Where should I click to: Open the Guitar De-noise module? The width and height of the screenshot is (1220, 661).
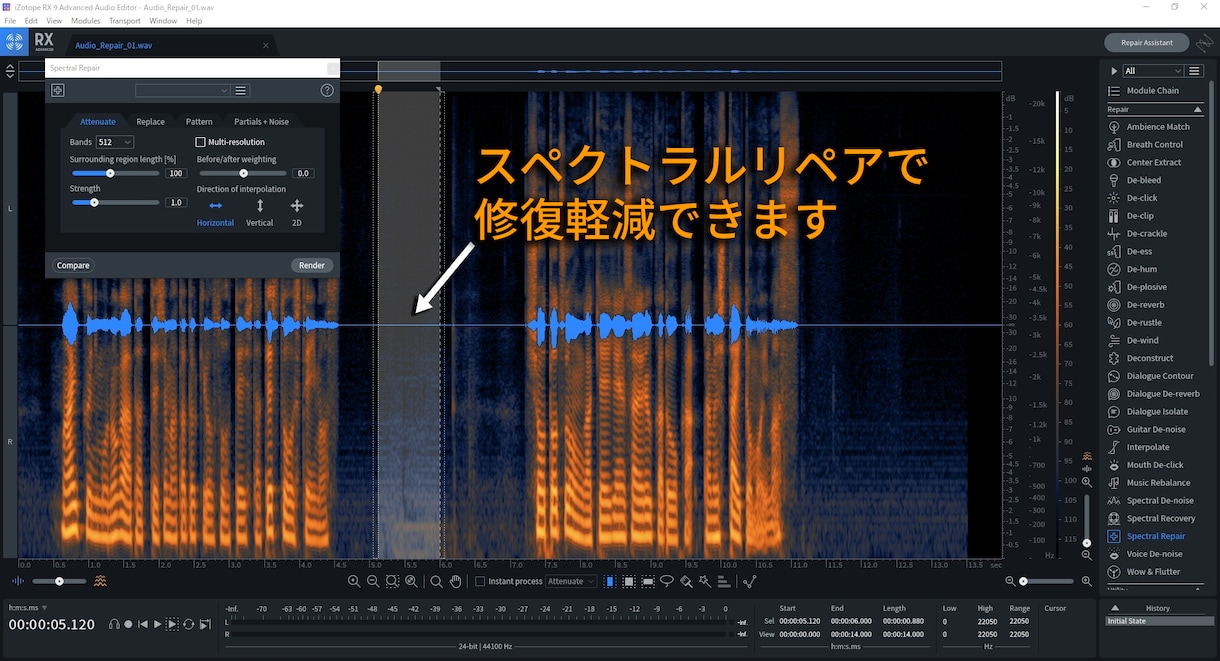(x=1155, y=429)
